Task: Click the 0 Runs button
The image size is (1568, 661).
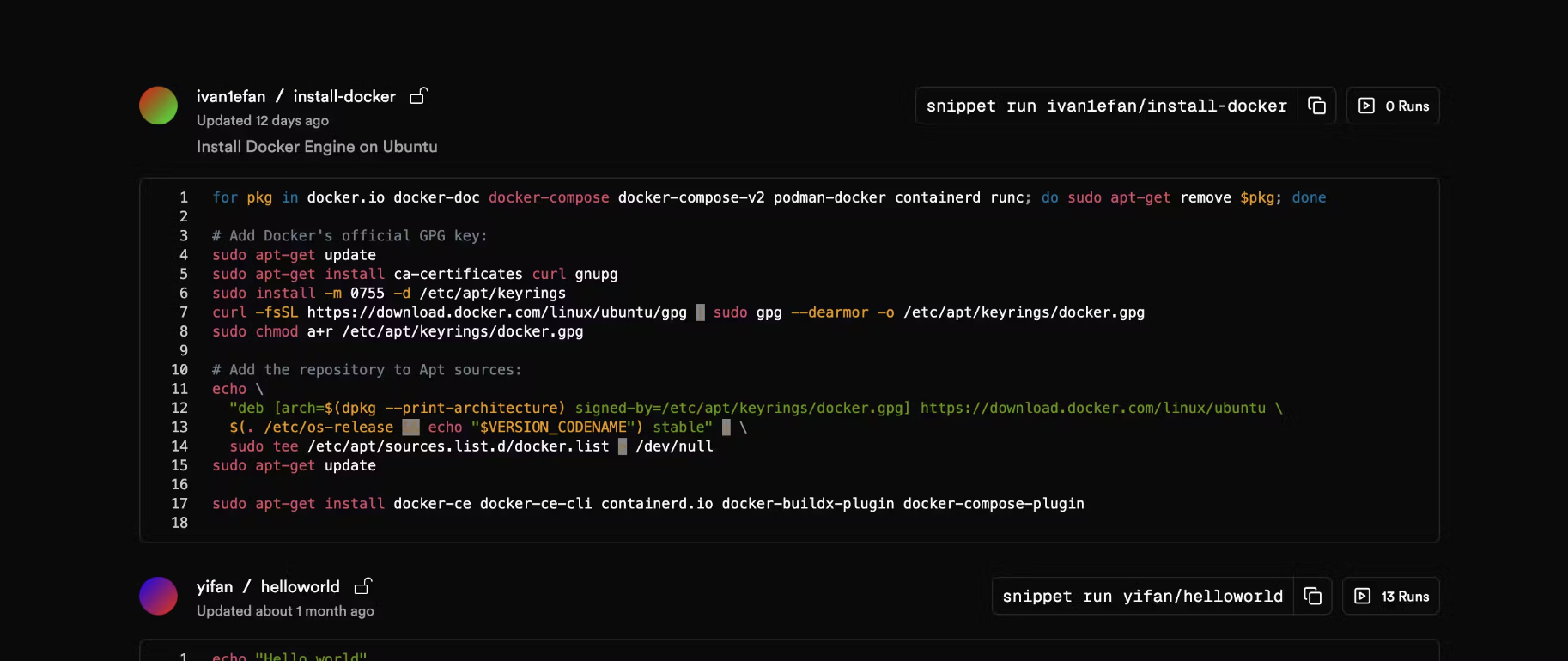Action: coord(1393,106)
